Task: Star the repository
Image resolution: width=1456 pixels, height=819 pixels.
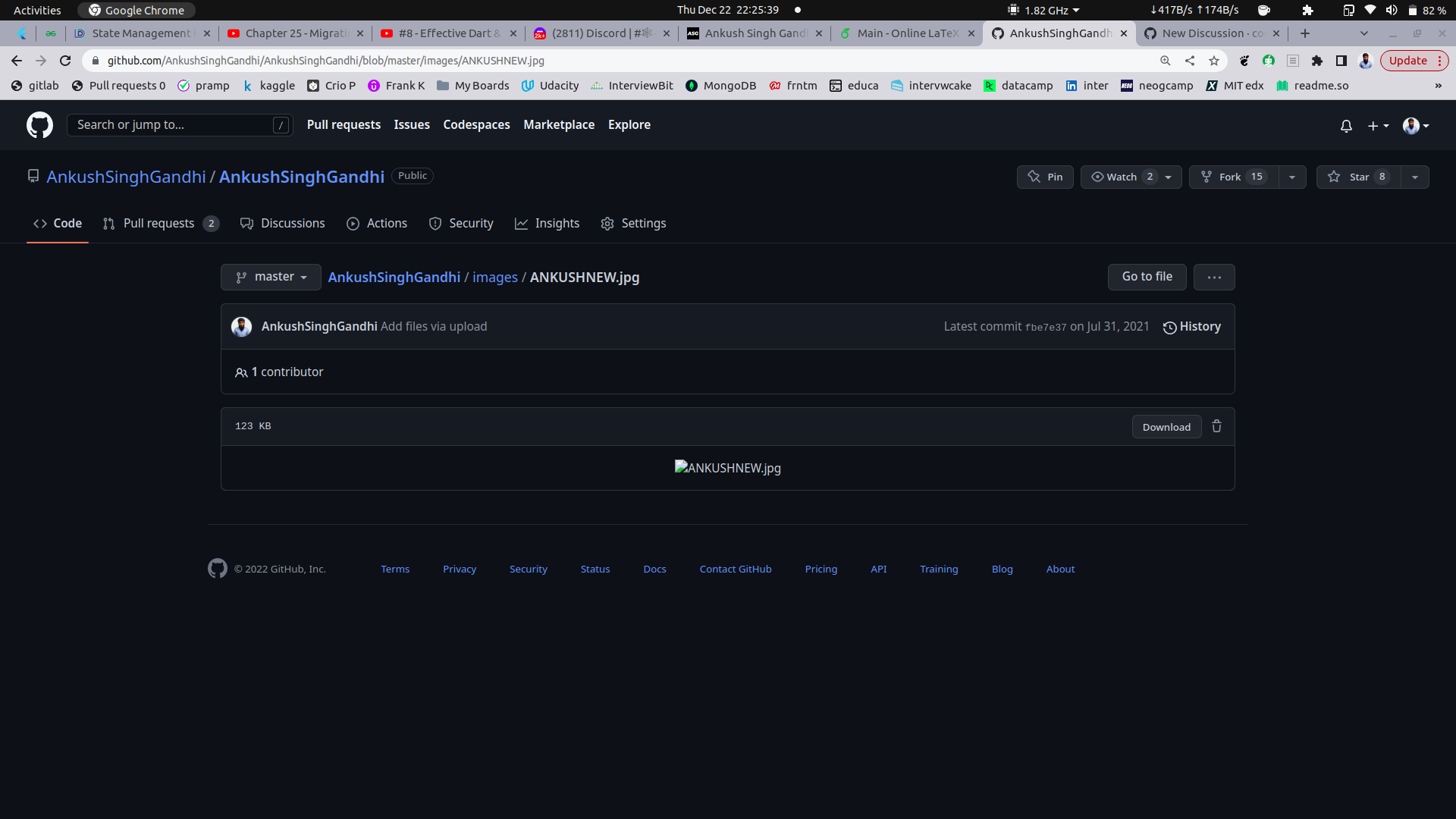Action: pos(1357,177)
